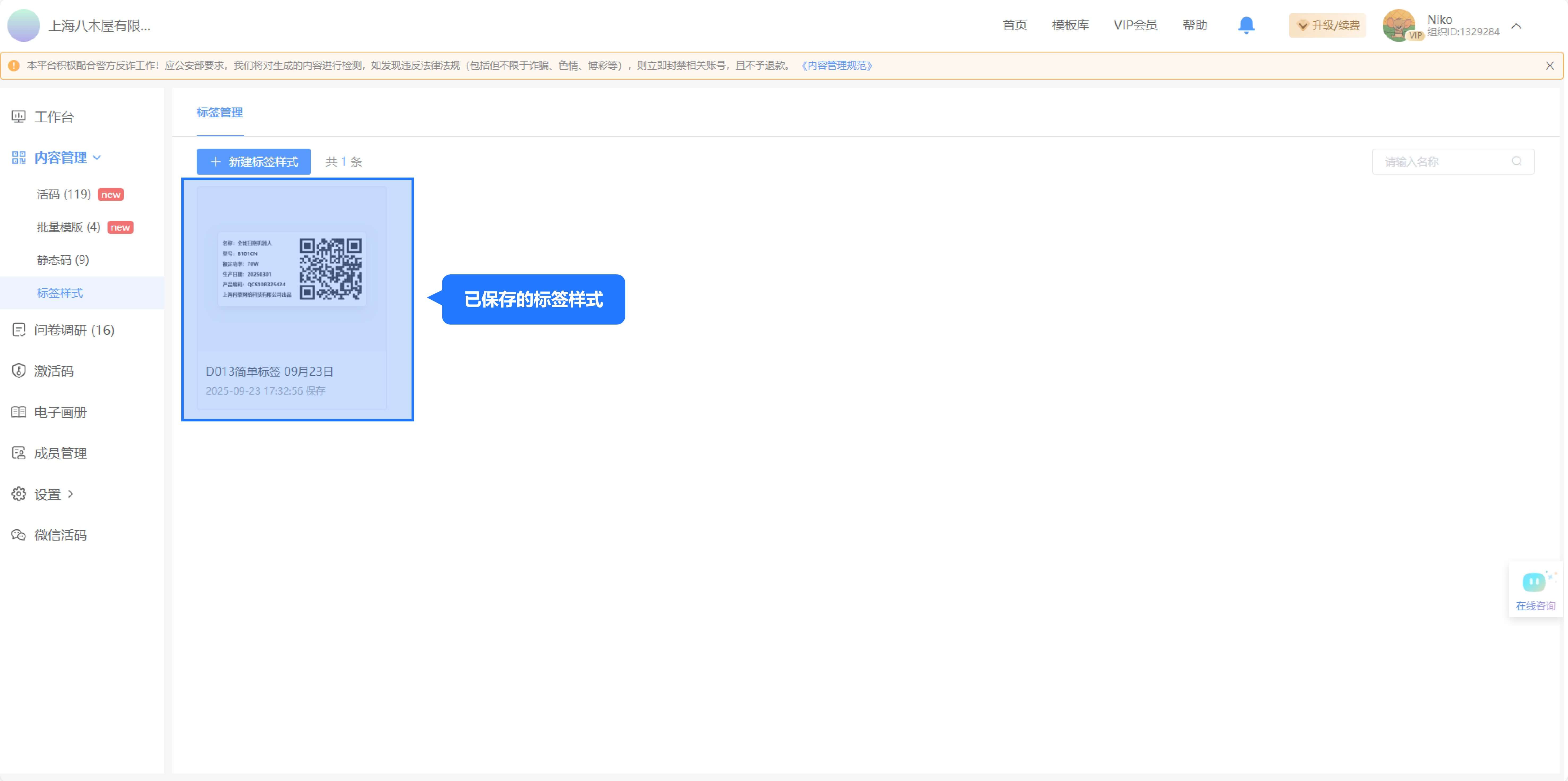Viewport: 1568px width, 781px height.
Task: Click the 问卷调研 survey icon
Action: 19,330
